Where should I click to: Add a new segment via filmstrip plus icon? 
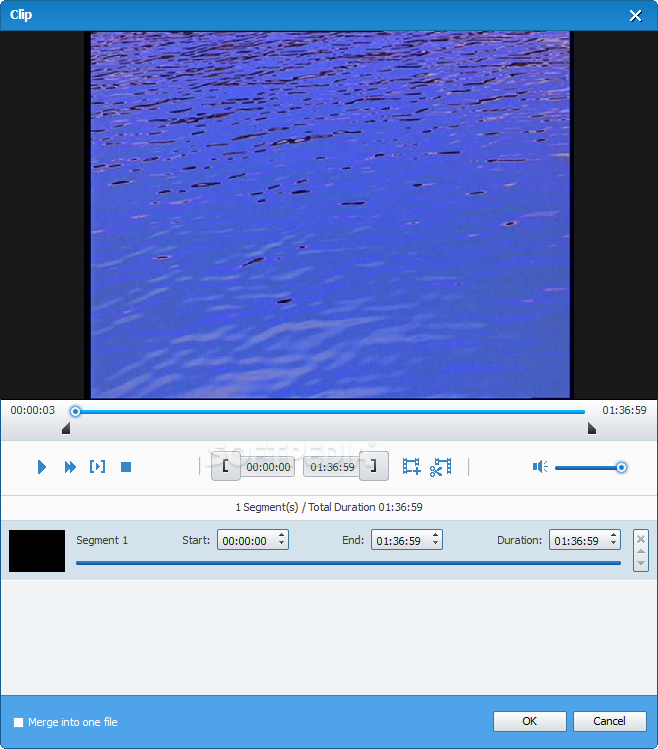click(411, 466)
